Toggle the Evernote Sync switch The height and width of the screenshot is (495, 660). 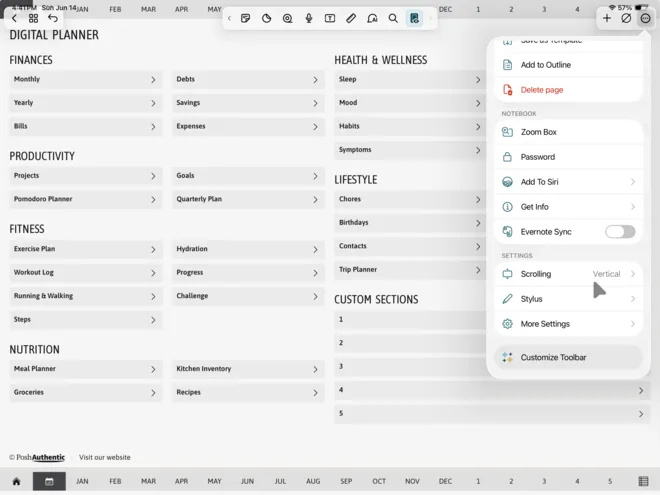point(620,232)
